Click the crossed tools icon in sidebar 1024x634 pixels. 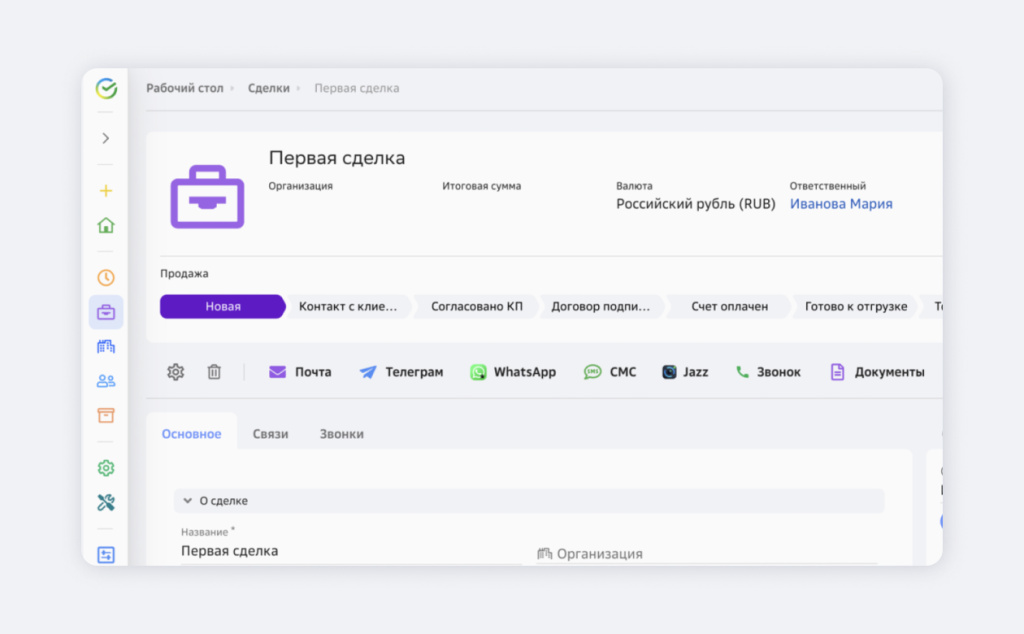tap(106, 502)
